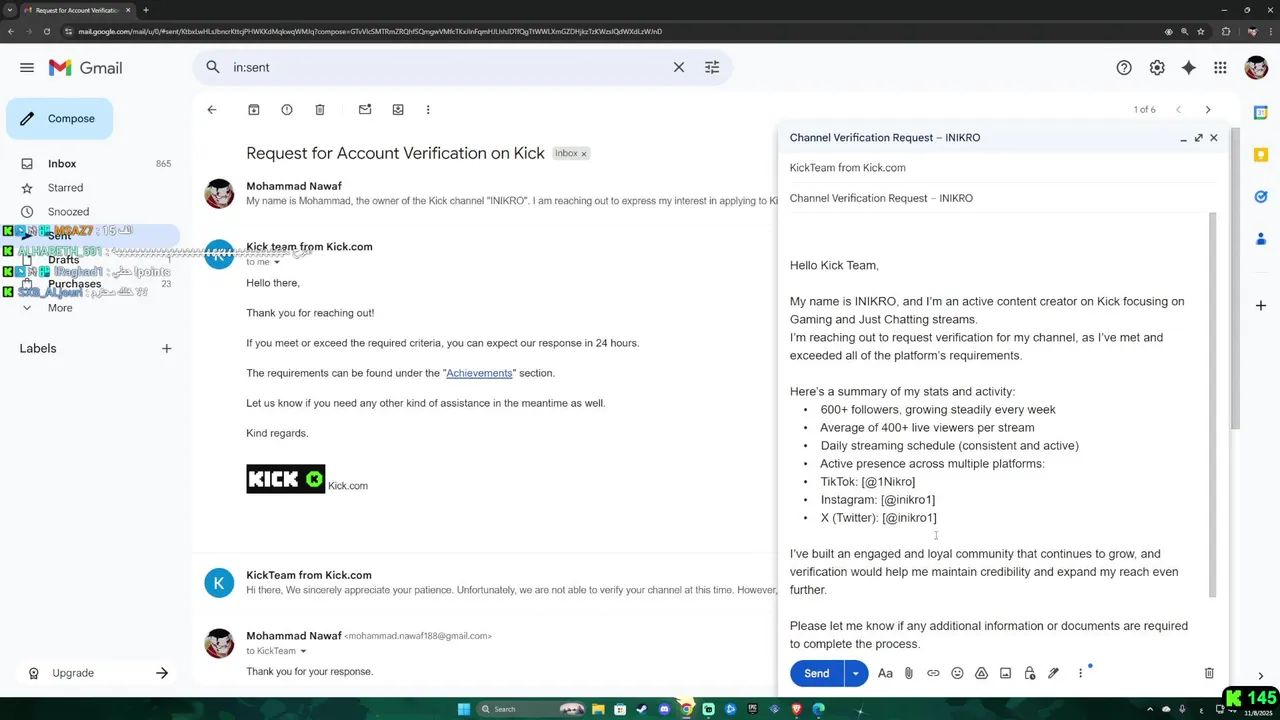
Task: Click the browser address bar URL
Action: pyautogui.click(x=370, y=31)
